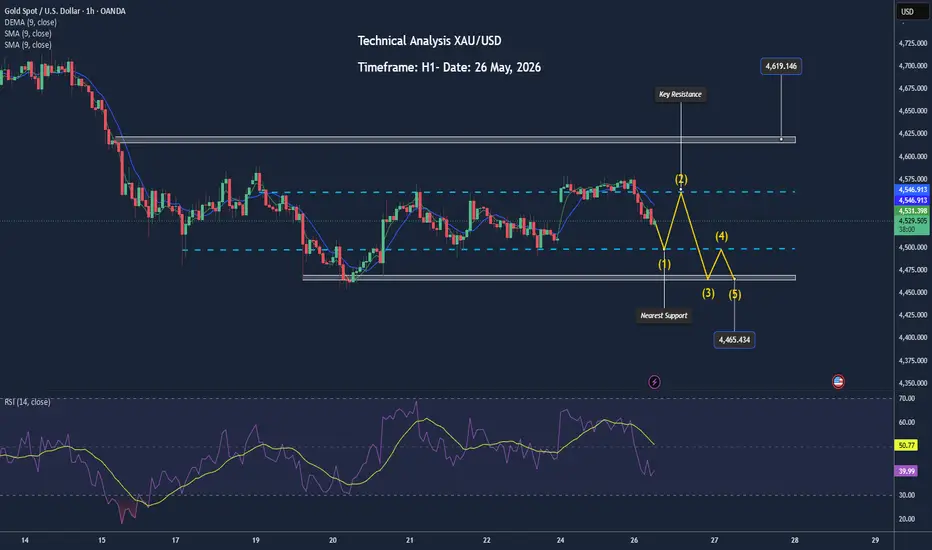Viewport: 932px width, 550px height.
Task: Click the Nearest Support label
Action: (x=663, y=316)
